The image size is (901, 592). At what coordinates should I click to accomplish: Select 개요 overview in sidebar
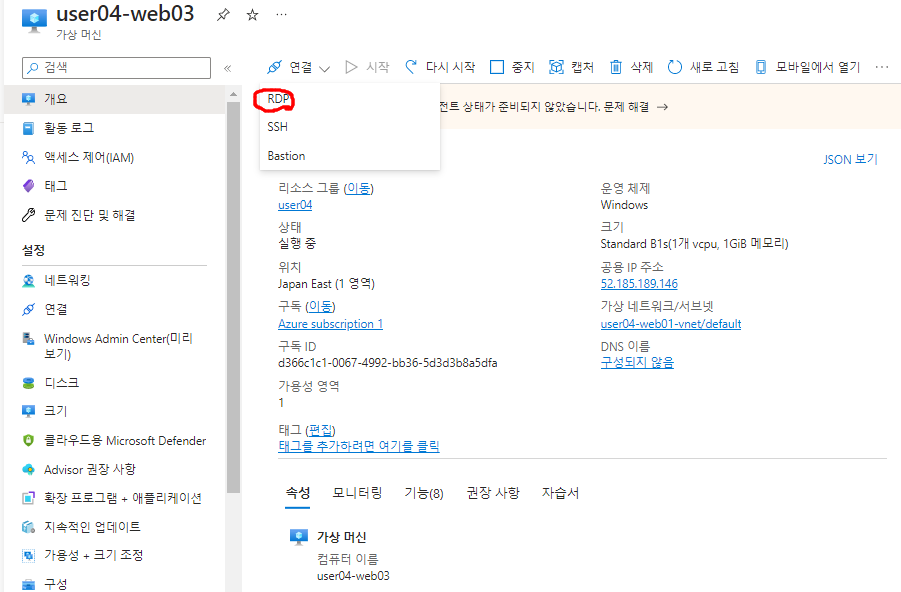pyautogui.click(x=114, y=99)
